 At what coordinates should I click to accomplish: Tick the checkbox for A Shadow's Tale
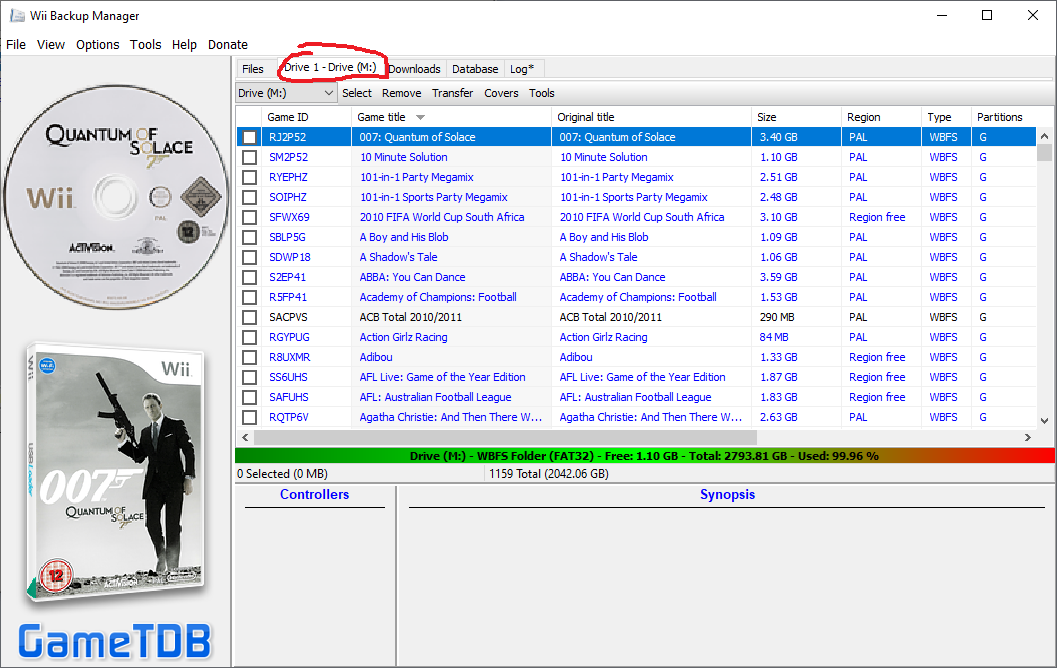pyautogui.click(x=249, y=257)
